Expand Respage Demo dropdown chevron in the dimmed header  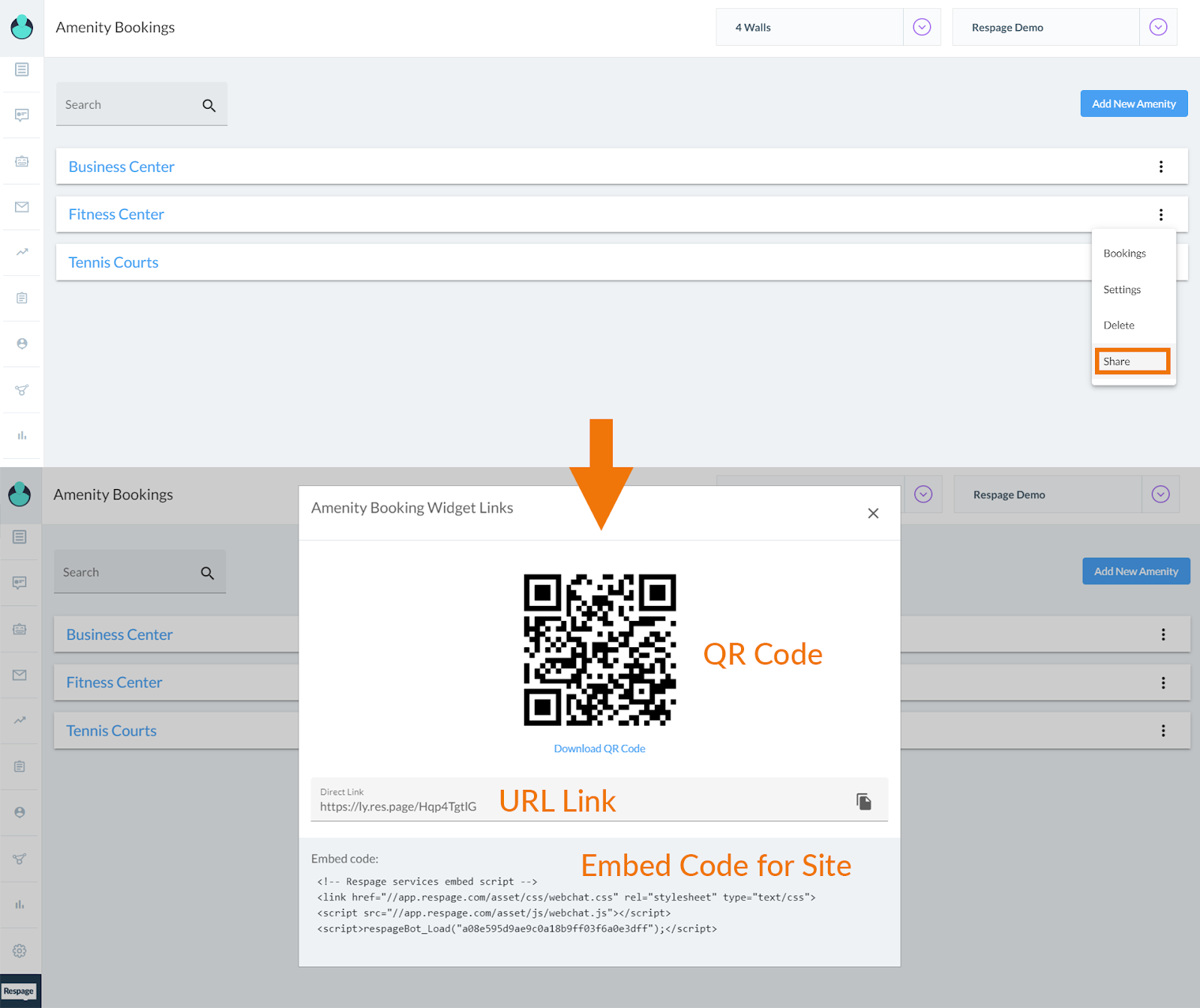click(1160, 494)
